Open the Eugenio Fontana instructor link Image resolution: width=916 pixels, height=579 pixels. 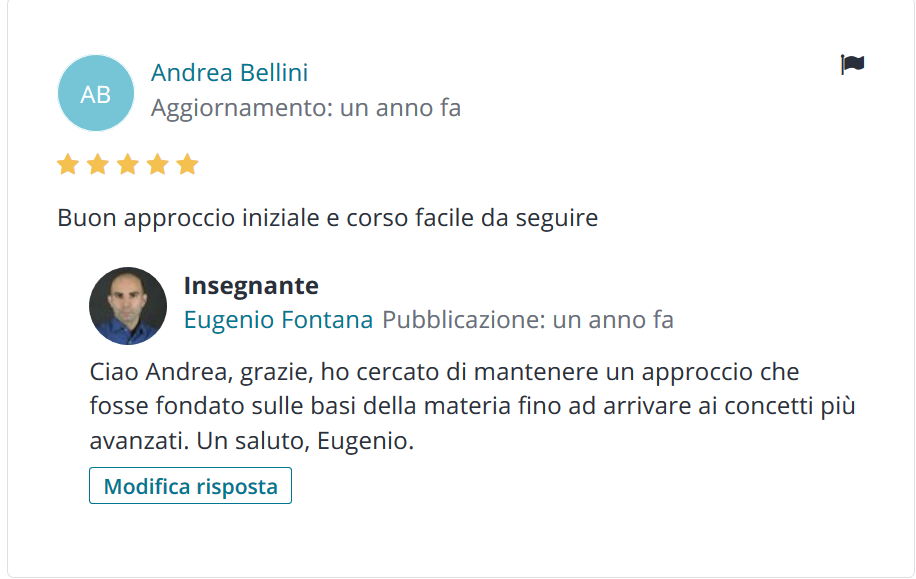(x=279, y=320)
